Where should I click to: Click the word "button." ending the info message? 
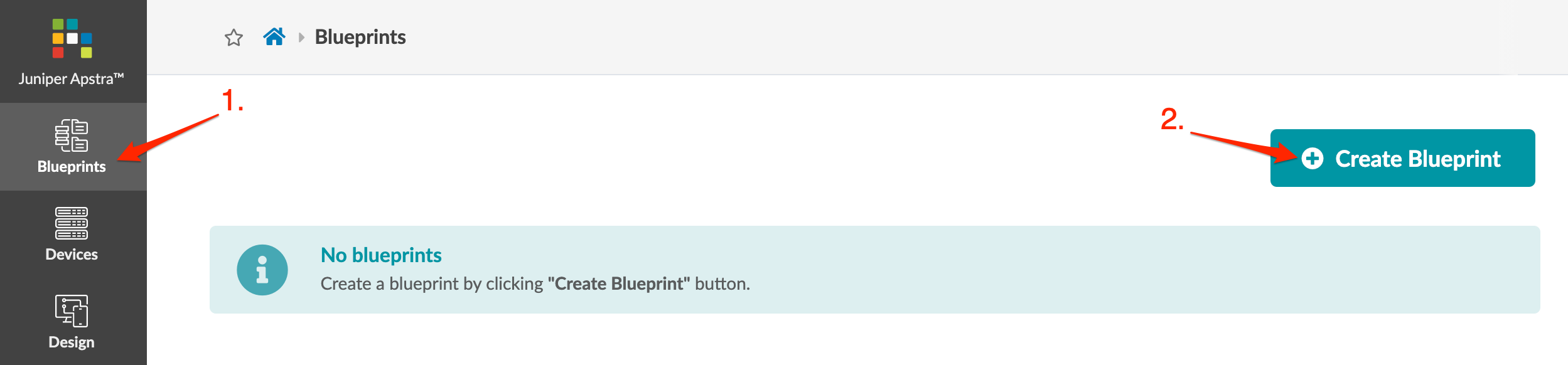722,284
